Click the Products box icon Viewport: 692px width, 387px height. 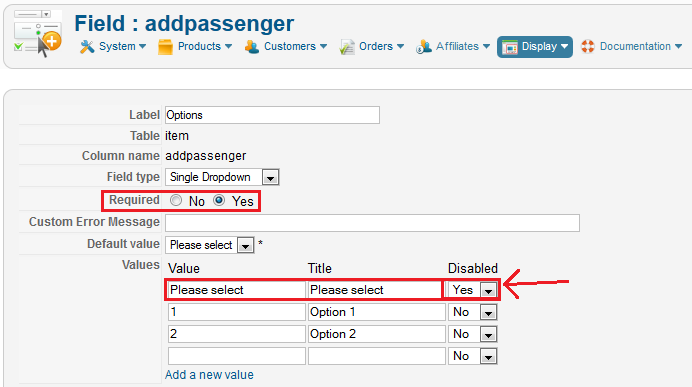point(165,47)
